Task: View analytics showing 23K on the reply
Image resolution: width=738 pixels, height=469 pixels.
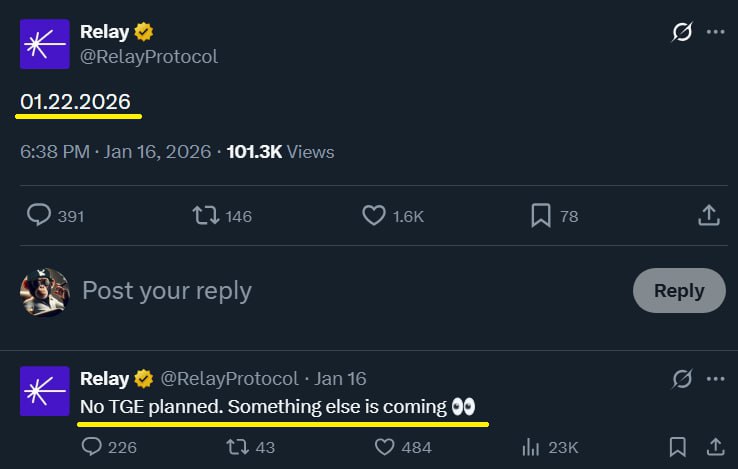Action: click(532, 447)
